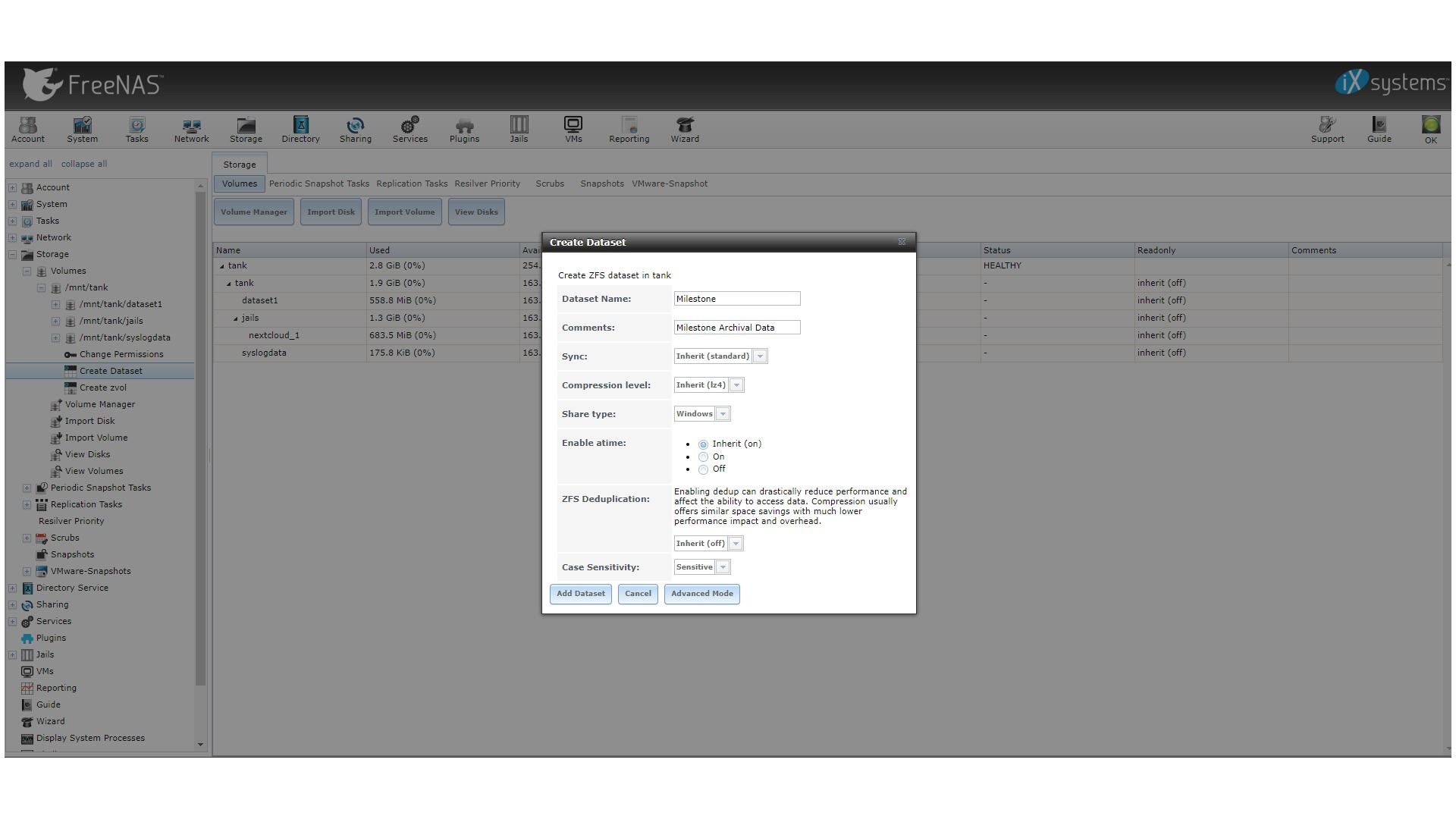Collapse the jails row in volumes table
1456x819 pixels.
point(236,318)
